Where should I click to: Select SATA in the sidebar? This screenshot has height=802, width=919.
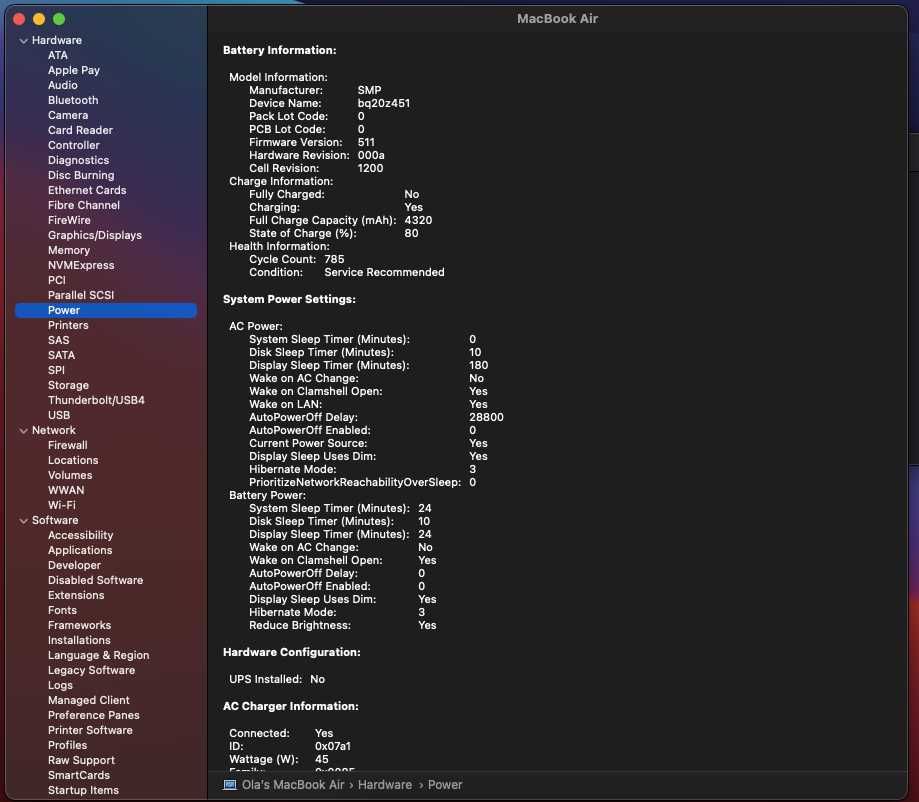coord(62,355)
